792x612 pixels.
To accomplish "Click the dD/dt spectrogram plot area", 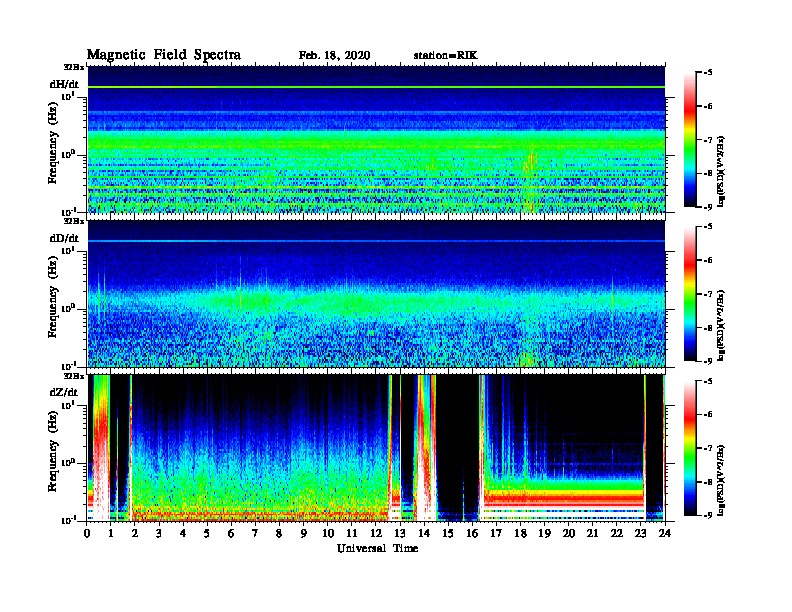I will point(376,294).
